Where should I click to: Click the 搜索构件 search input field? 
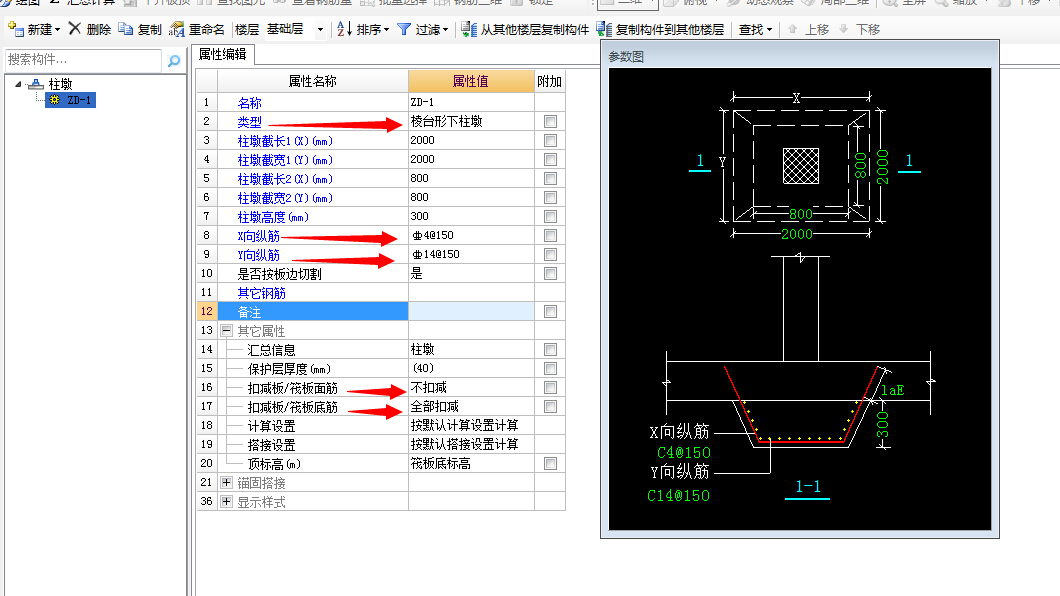(83, 60)
